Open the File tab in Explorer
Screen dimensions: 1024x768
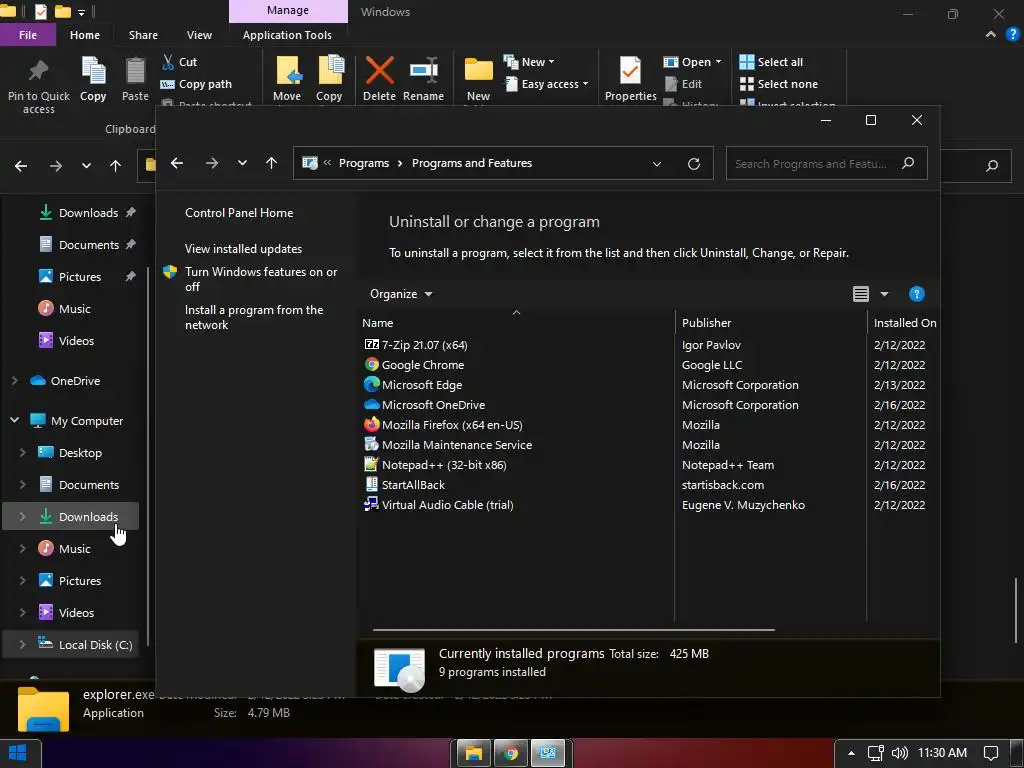click(28, 35)
